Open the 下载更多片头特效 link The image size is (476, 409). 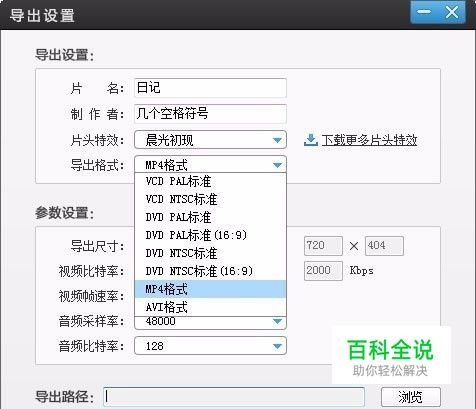tap(369, 140)
